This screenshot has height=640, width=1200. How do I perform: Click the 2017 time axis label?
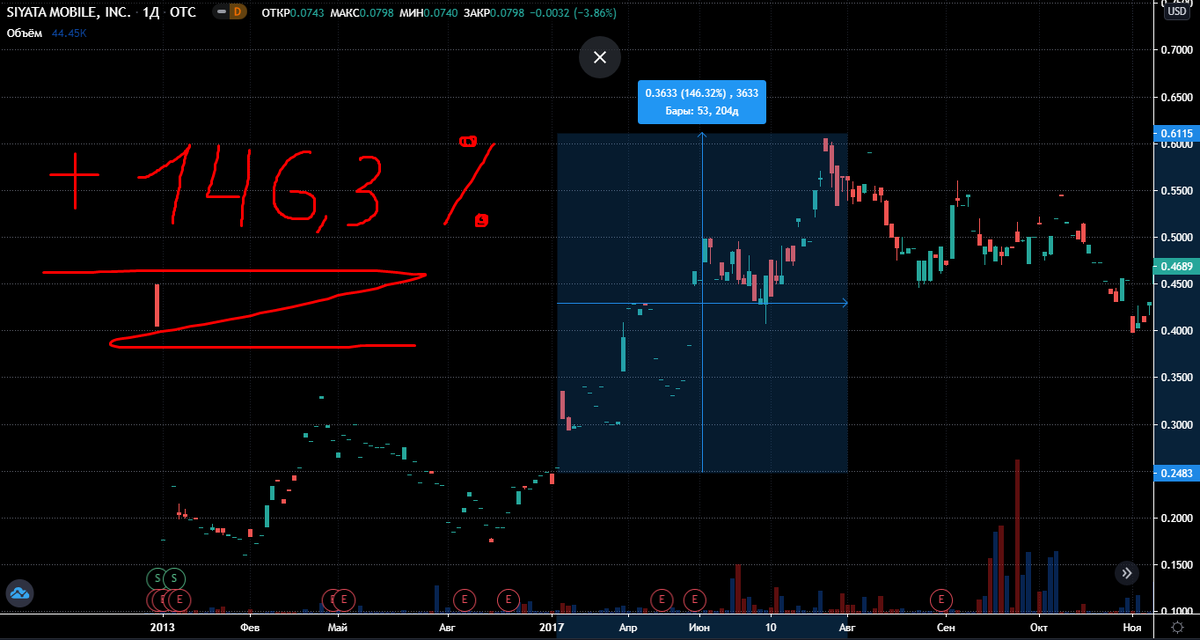[x=553, y=626]
